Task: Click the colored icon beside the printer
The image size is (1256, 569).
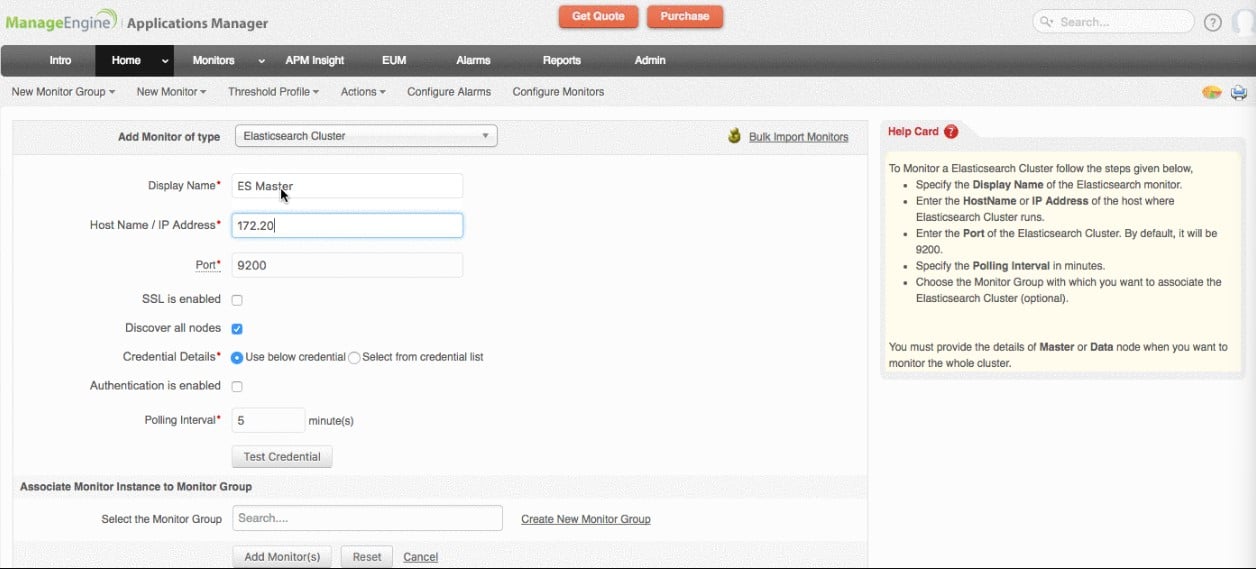Action: pos(1211,93)
